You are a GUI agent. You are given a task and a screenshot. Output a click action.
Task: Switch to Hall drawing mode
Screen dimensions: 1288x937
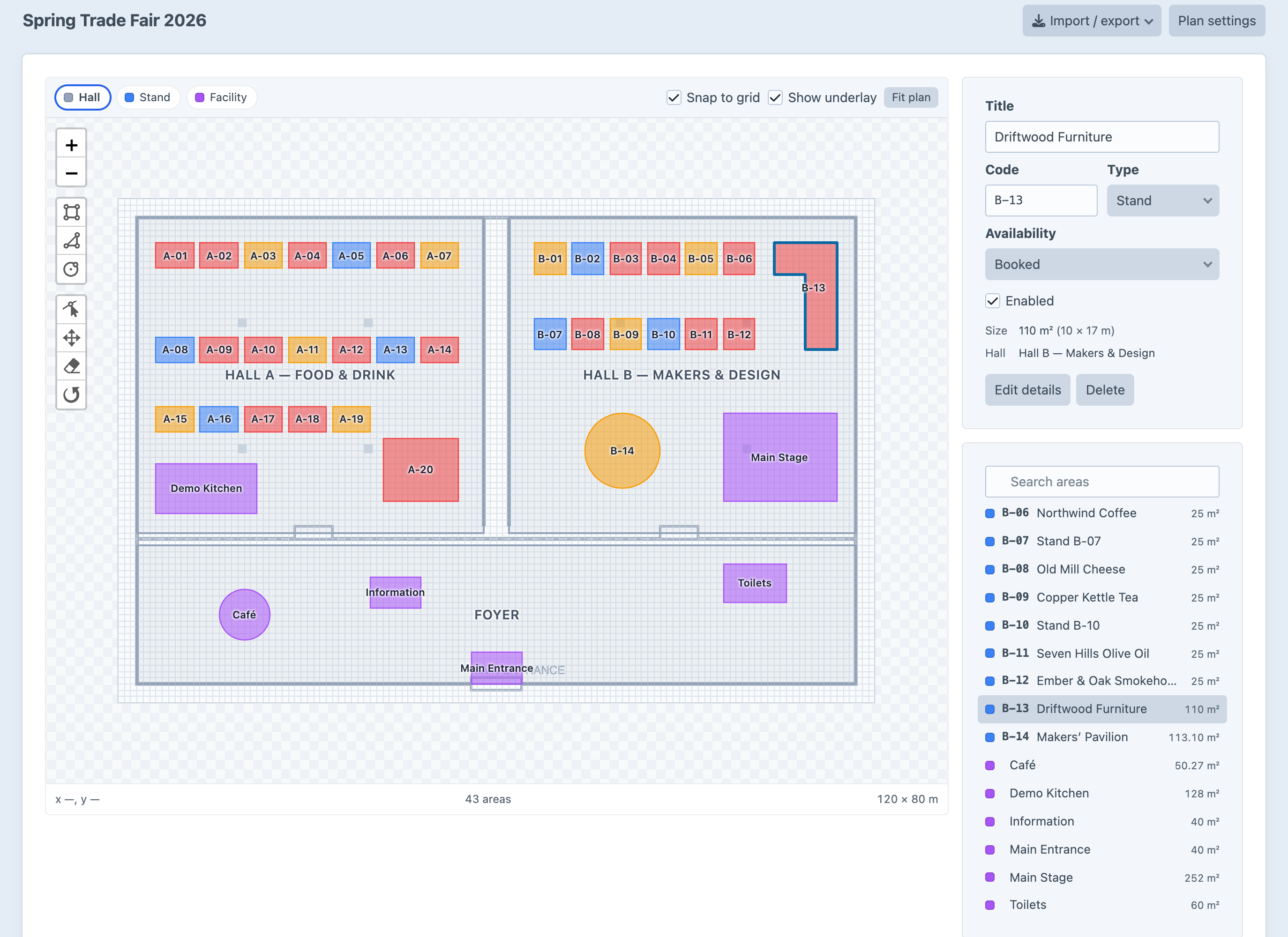coord(82,97)
